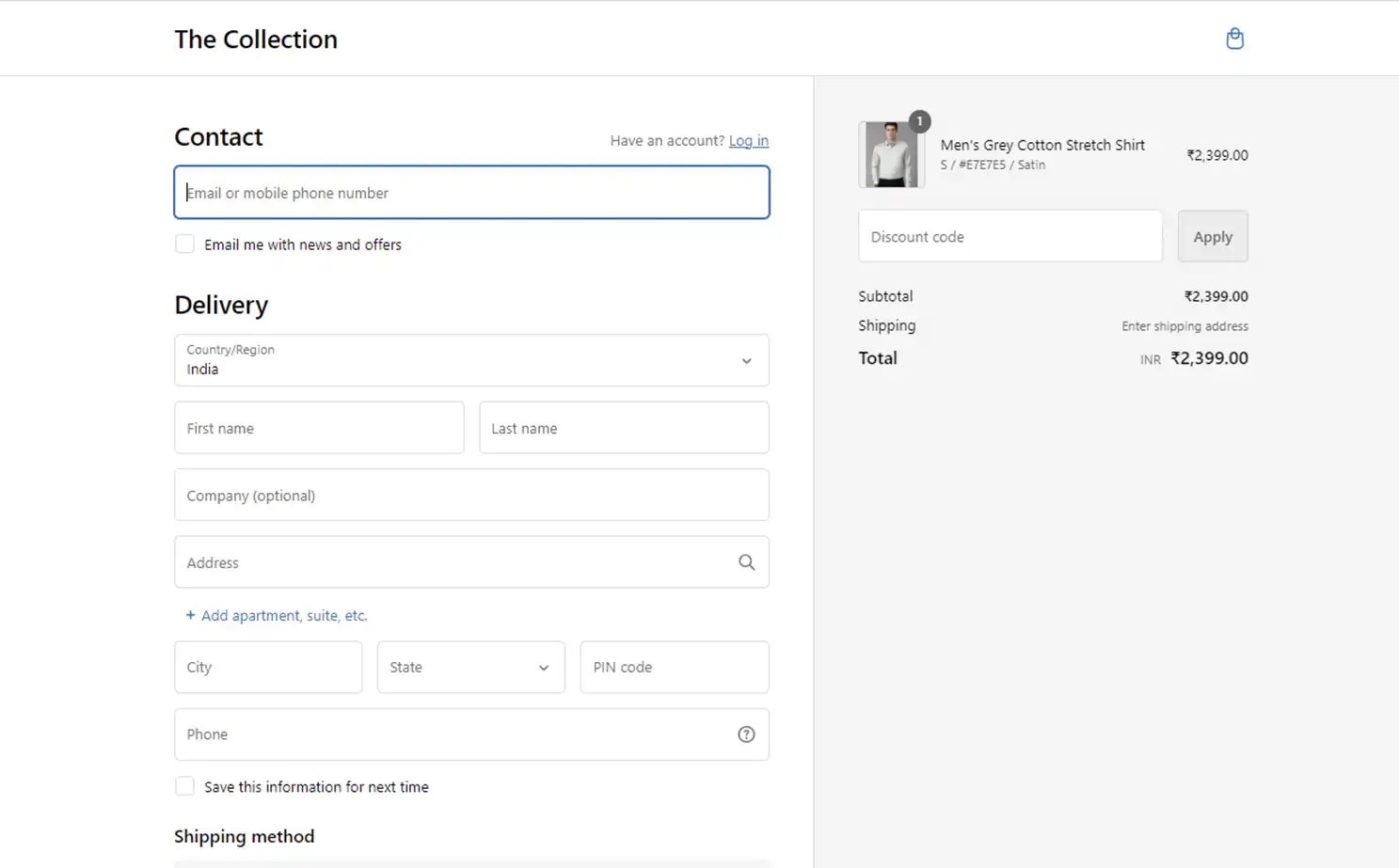
Task: Click Add apartment, suite, etc.
Action: [x=283, y=615]
